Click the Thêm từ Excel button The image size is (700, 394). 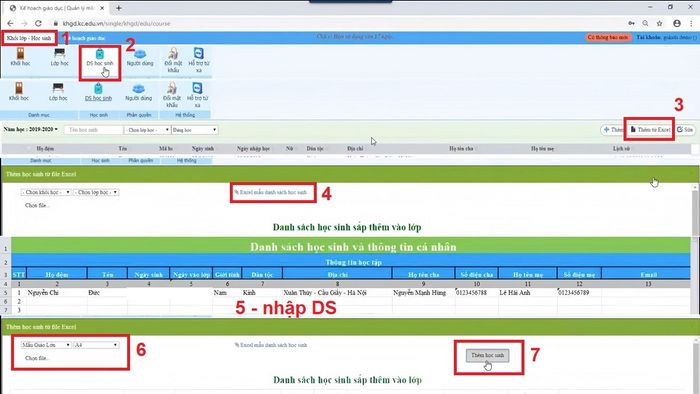point(650,129)
